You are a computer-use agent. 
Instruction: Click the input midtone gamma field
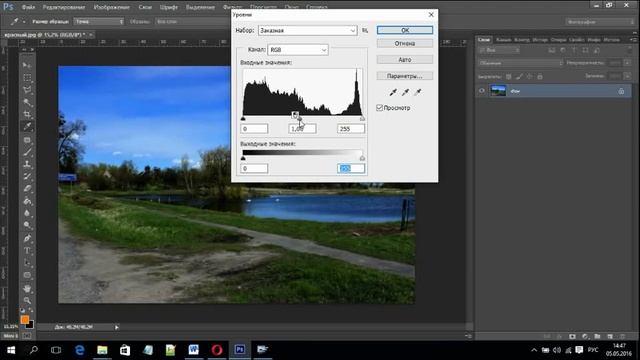click(x=302, y=129)
